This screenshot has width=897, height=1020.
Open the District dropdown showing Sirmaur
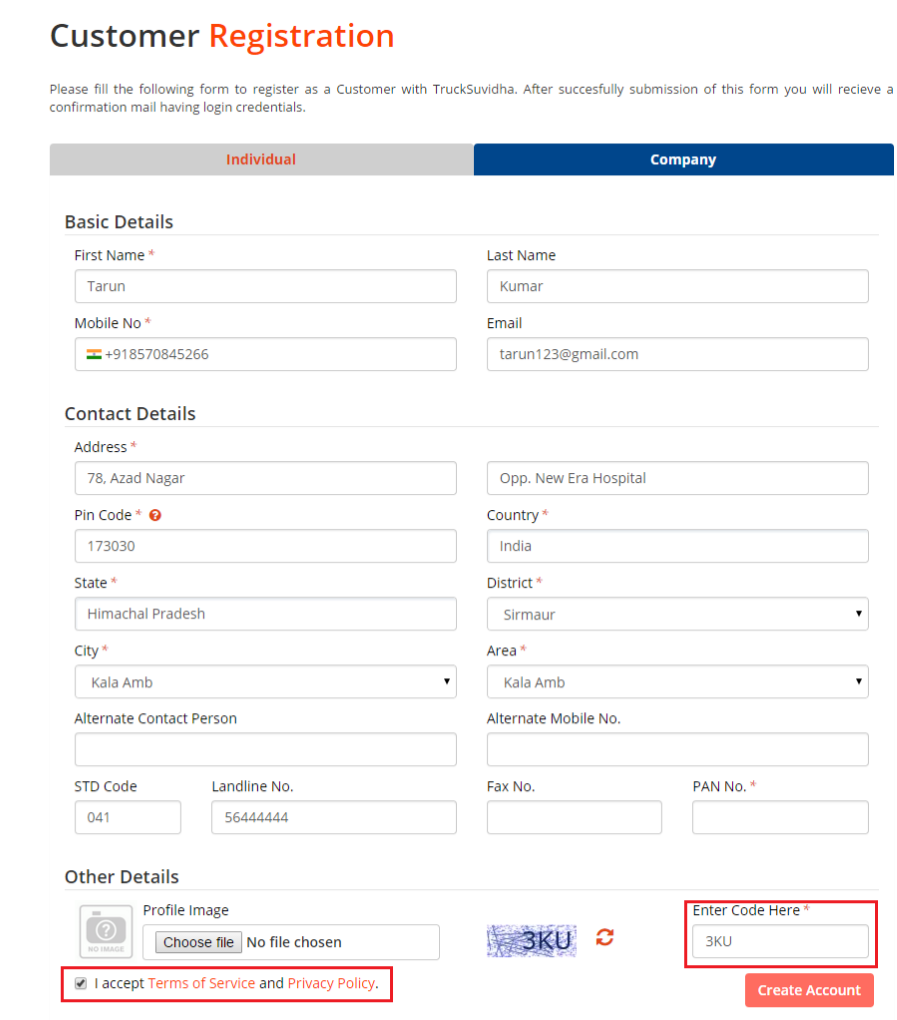click(677, 614)
